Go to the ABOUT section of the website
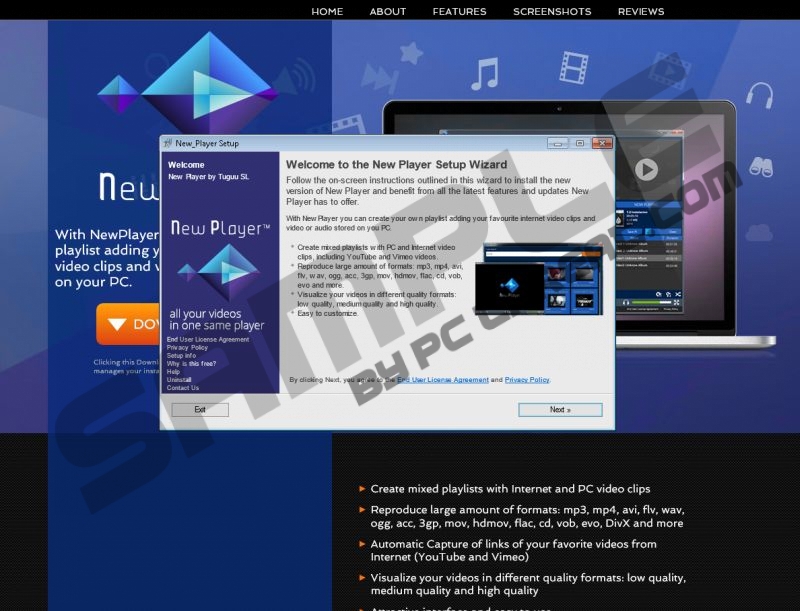Viewport: 800px width, 611px height. tap(388, 11)
